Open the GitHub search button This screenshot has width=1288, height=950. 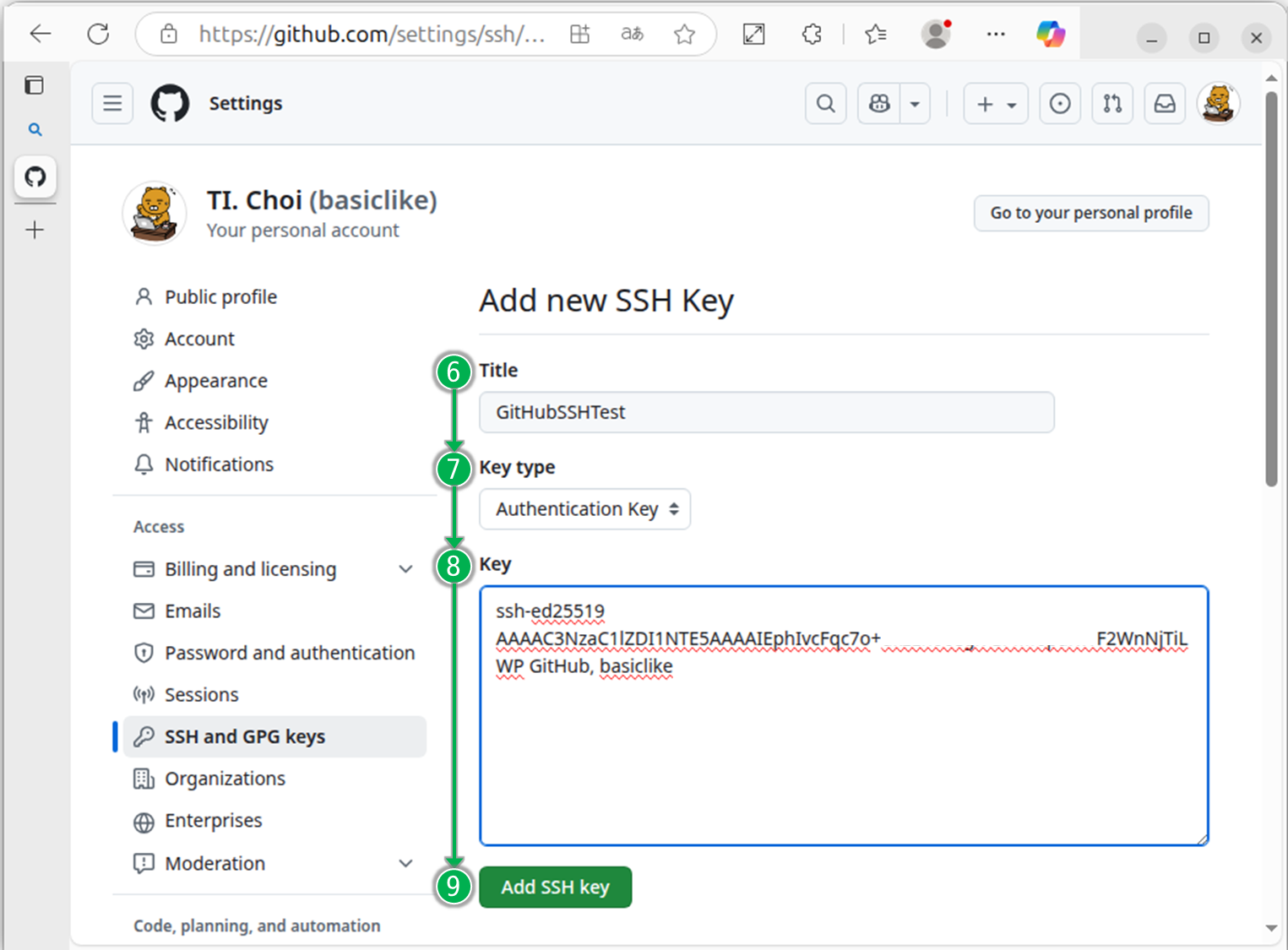point(826,103)
